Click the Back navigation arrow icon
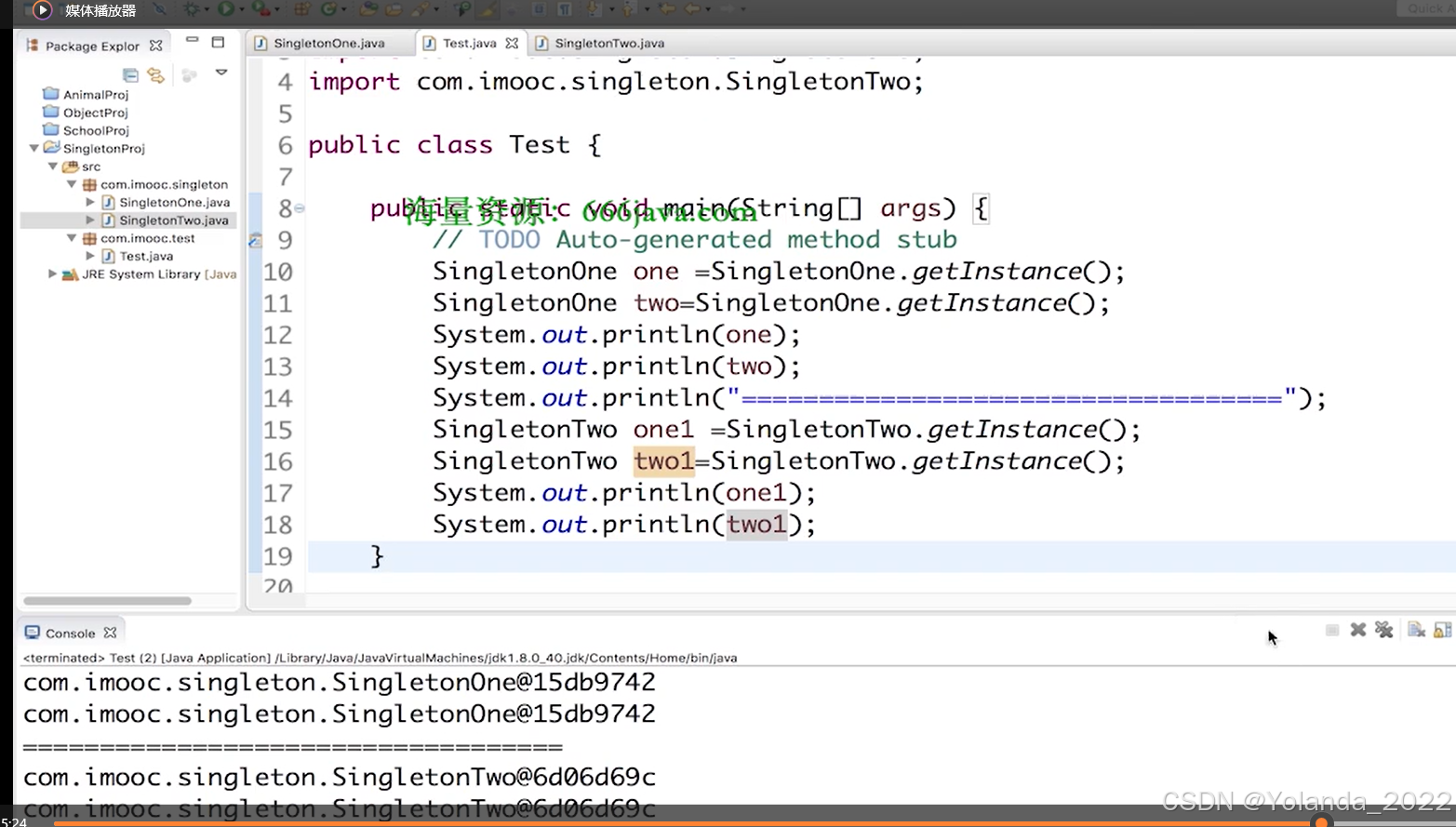 click(691, 8)
